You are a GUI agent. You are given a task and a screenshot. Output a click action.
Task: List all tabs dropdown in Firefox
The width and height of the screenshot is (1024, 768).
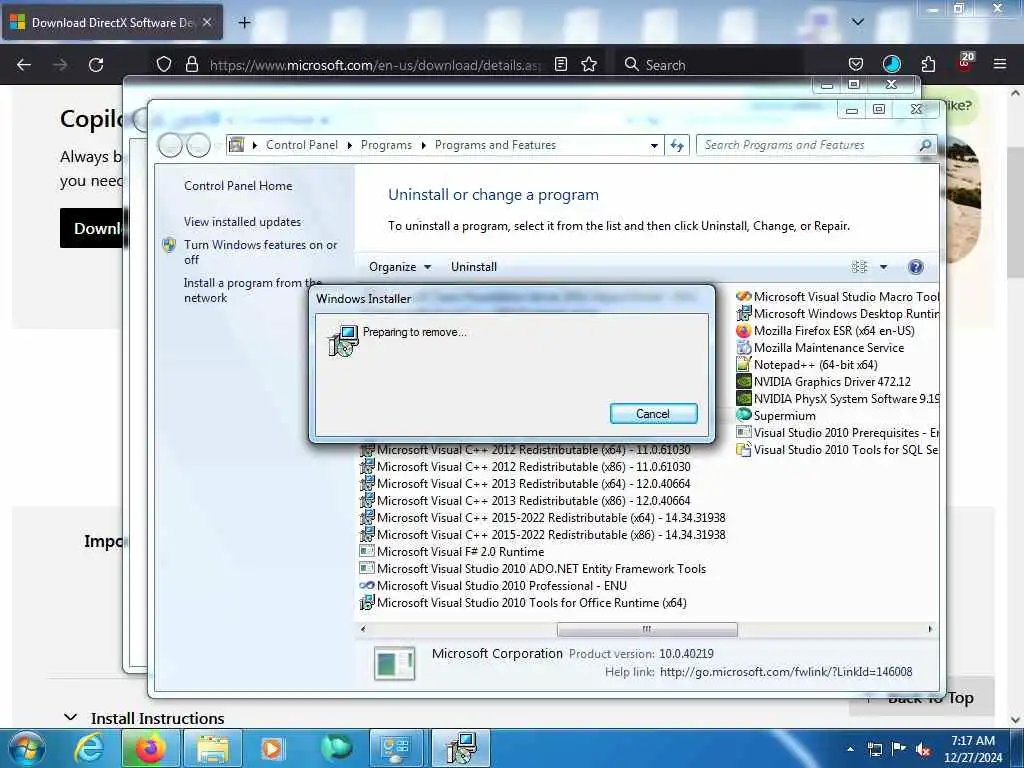[857, 22]
